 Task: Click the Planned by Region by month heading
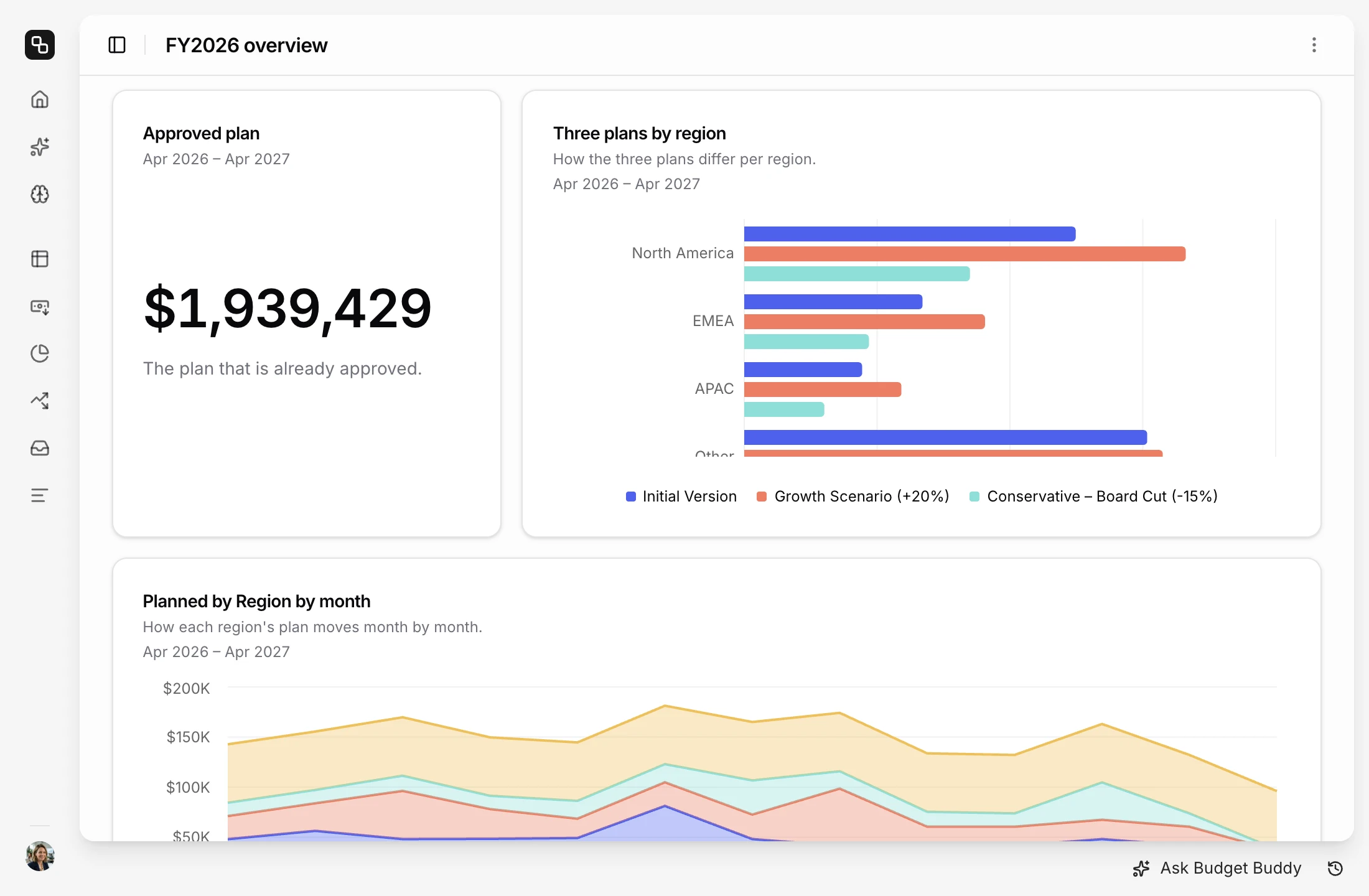256,601
